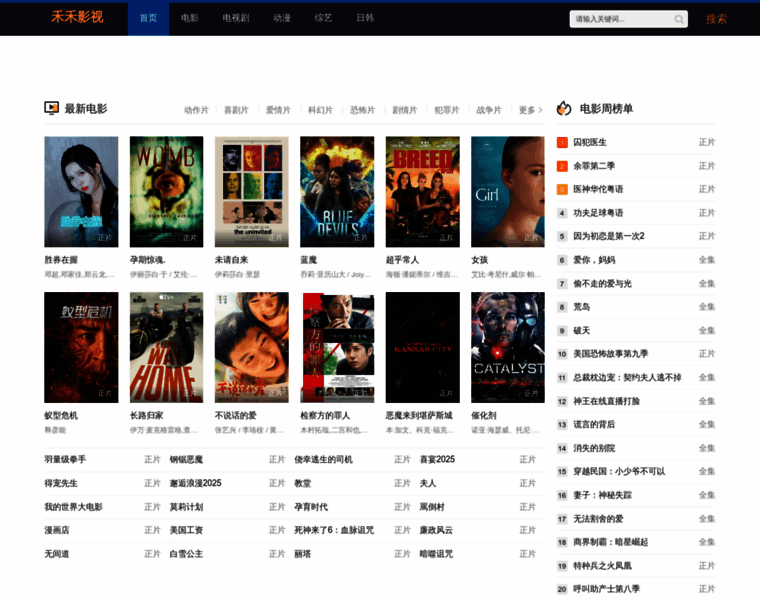Click the 长路归家 title link
Image resolution: width=760 pixels, height=600 pixels.
(146, 415)
